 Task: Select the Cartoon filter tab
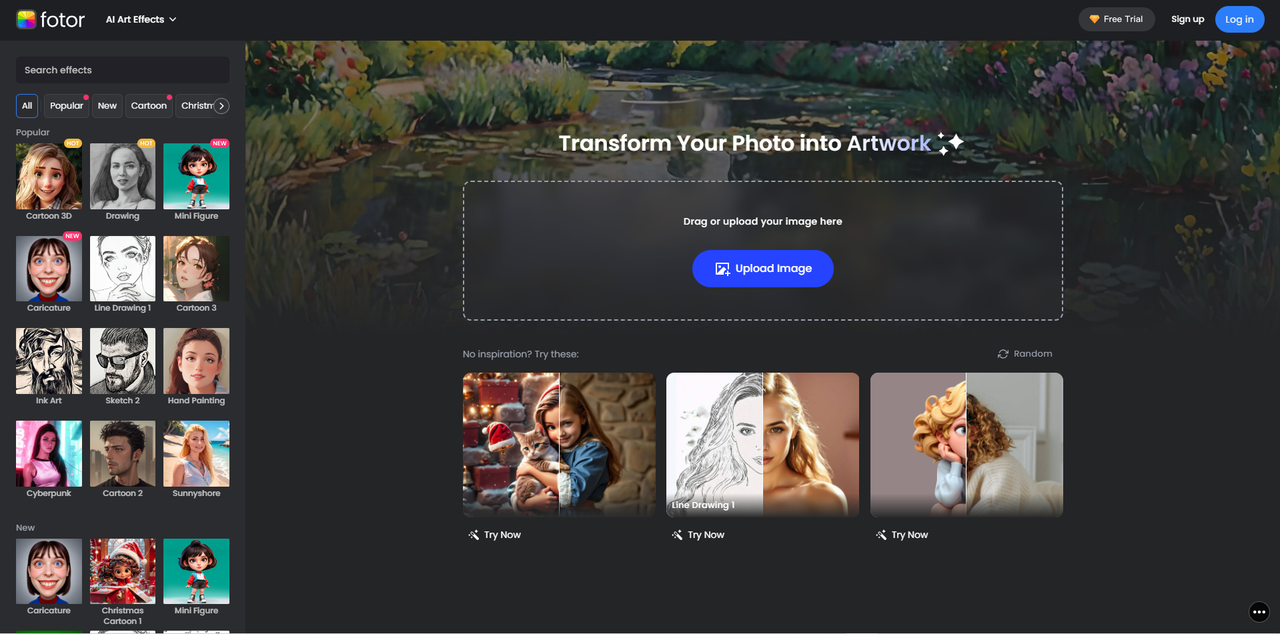[x=149, y=105]
